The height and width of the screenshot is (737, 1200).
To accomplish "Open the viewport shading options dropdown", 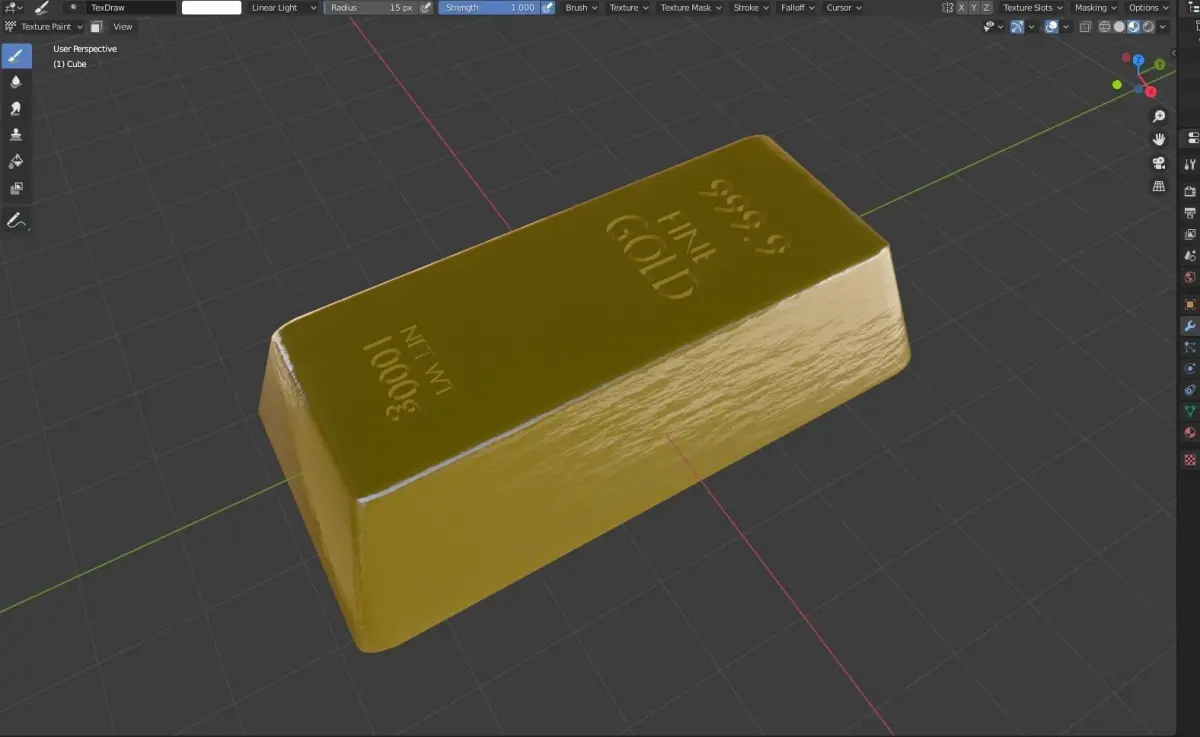I will [x=1164, y=27].
